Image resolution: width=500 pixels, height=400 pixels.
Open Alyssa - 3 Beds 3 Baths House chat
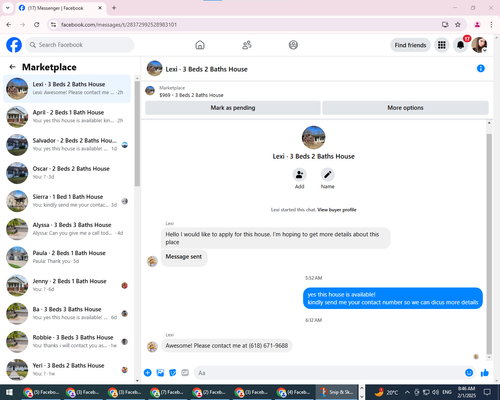[67, 229]
